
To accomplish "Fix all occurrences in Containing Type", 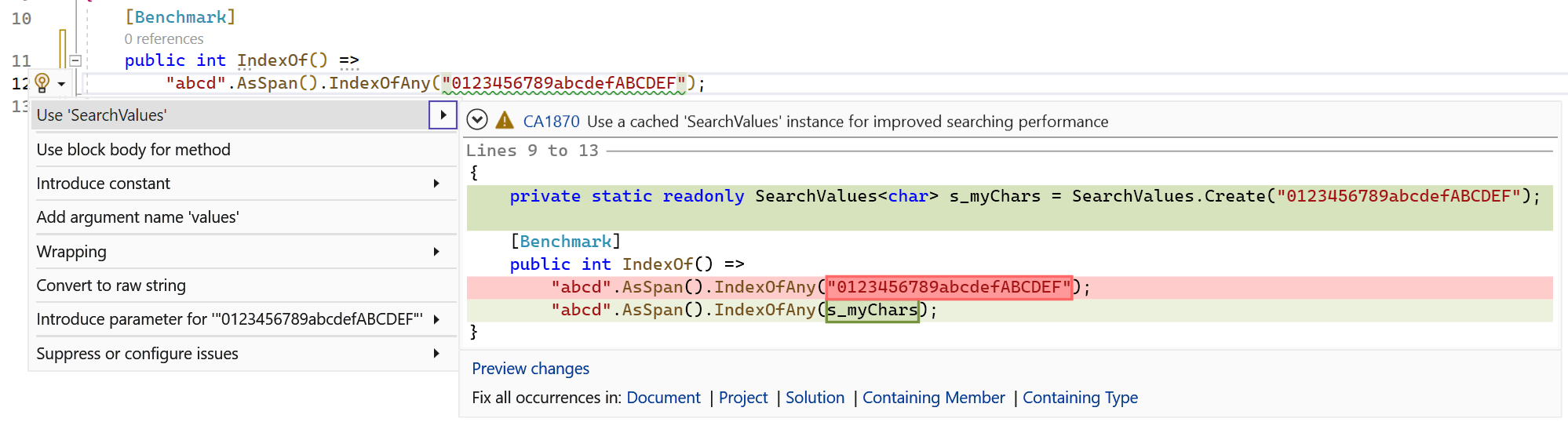I will (1080, 398).
